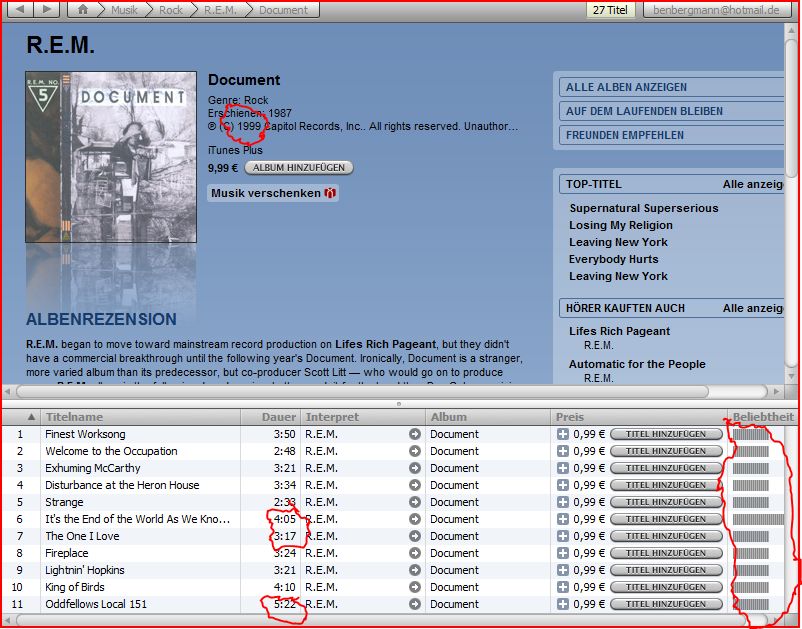This screenshot has height=629, width=802.
Task: Click the 27 Titel count indicator
Action: point(610,10)
